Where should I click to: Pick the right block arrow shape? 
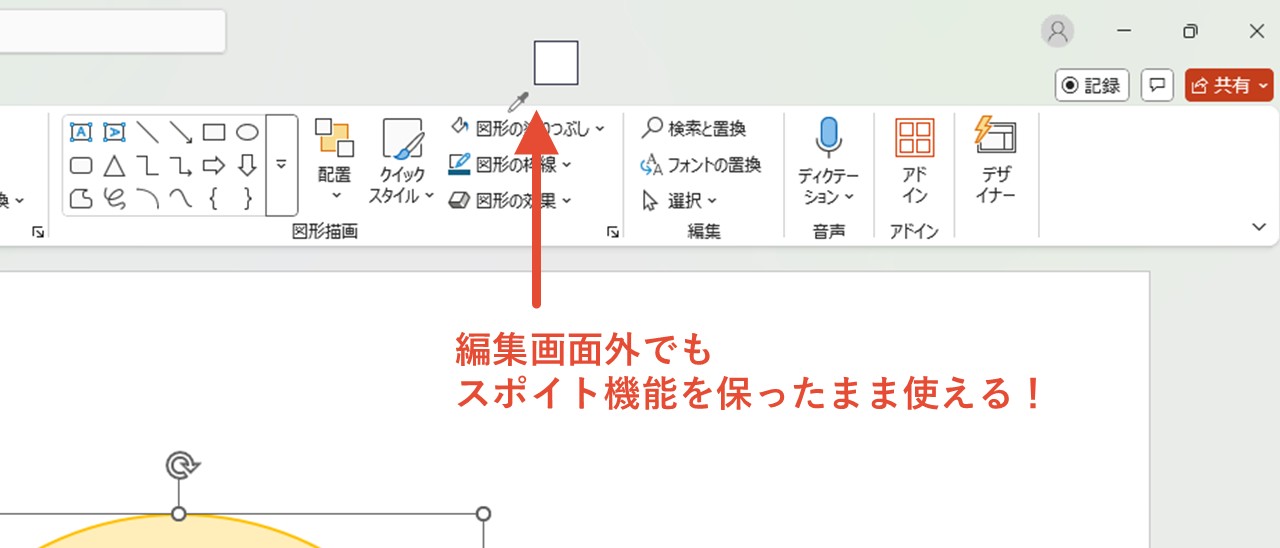(x=214, y=165)
